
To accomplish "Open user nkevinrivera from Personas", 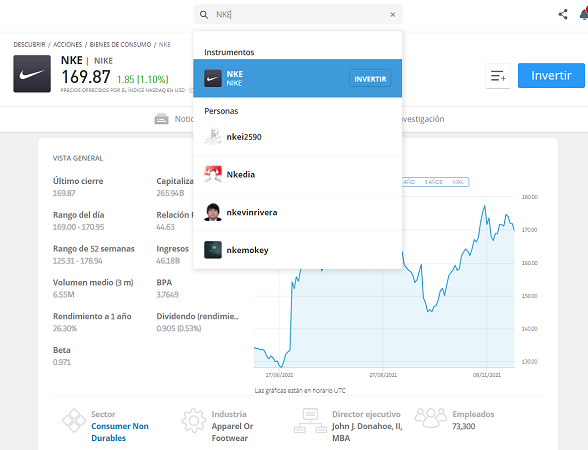I will pos(297,212).
